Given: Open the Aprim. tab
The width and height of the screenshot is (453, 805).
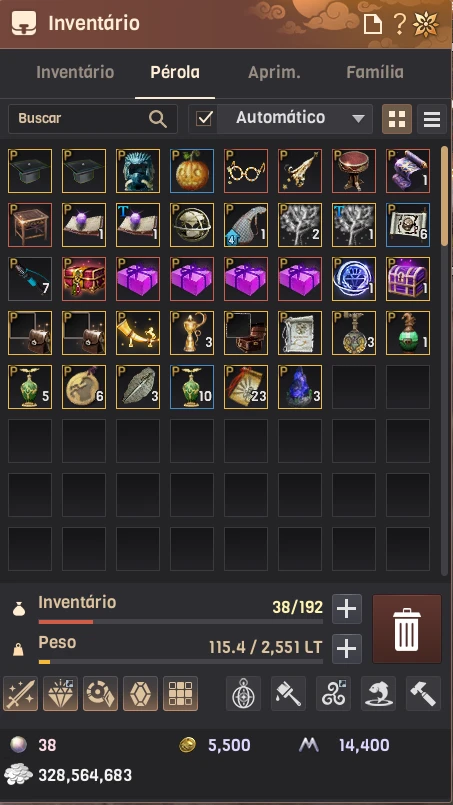Looking at the screenshot, I should pos(274,72).
